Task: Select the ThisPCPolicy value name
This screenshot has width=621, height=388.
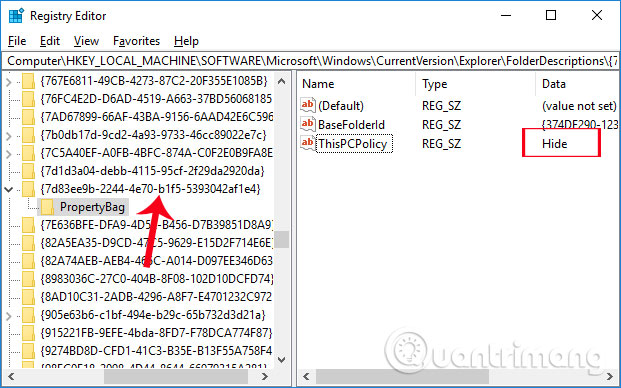Action: 353,144
